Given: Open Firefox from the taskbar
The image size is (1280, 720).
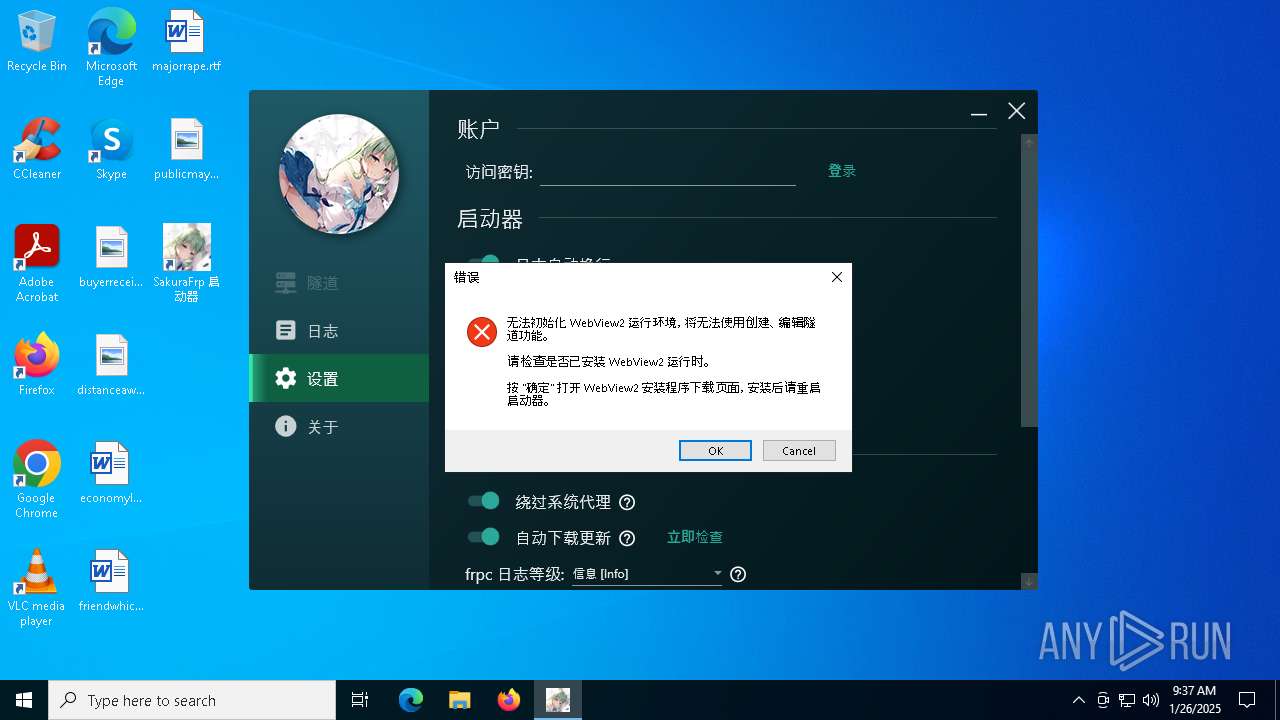Looking at the screenshot, I should (509, 700).
